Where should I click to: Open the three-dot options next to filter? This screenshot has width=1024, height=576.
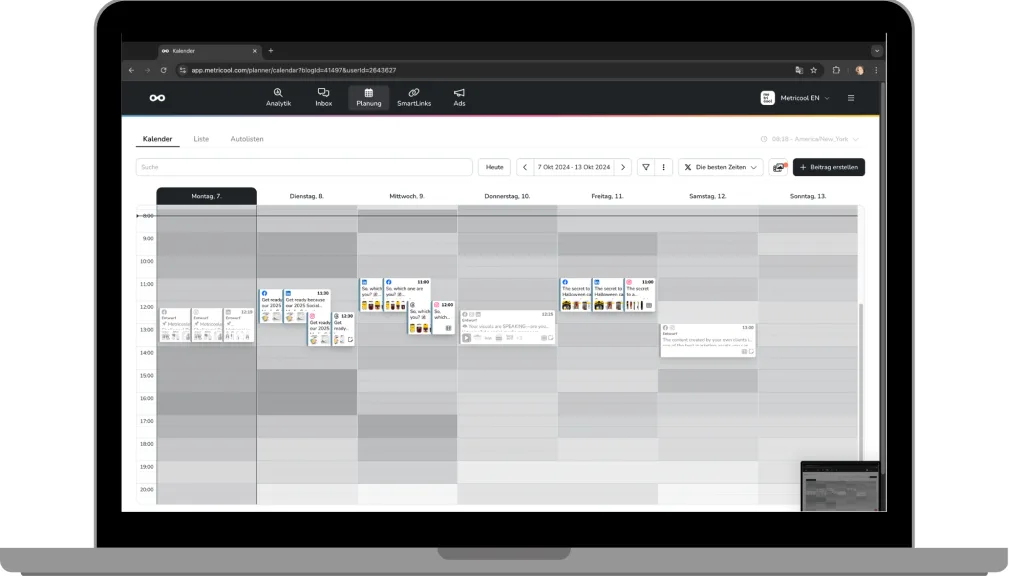[663, 167]
